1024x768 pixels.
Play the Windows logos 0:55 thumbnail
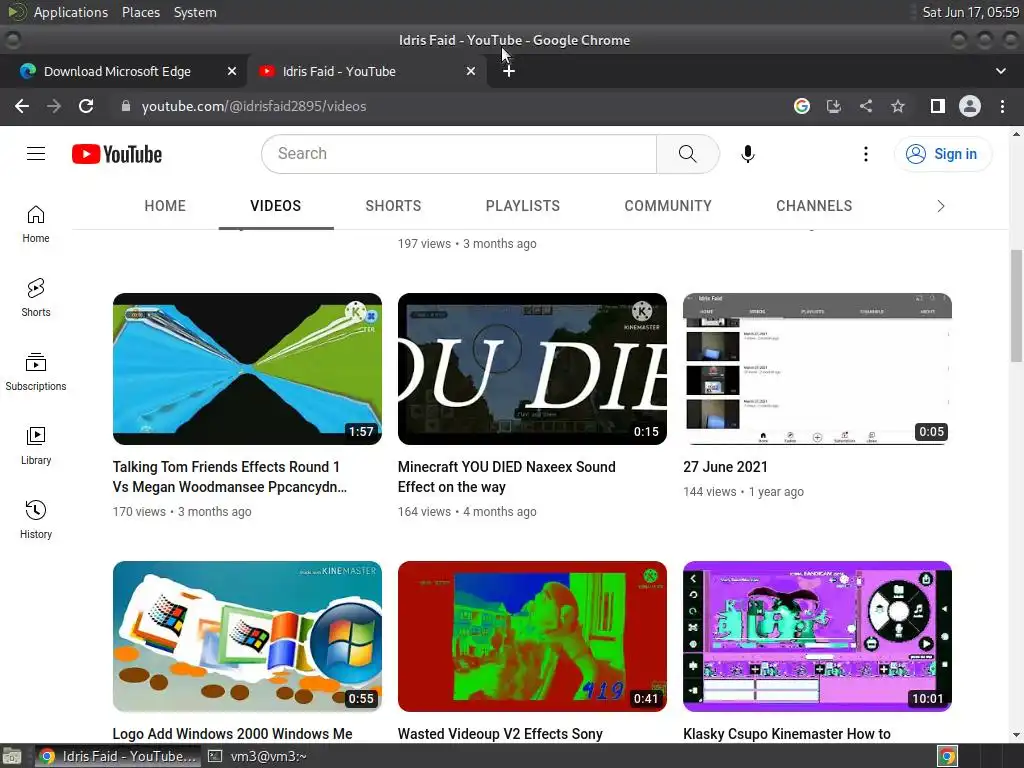[248, 637]
